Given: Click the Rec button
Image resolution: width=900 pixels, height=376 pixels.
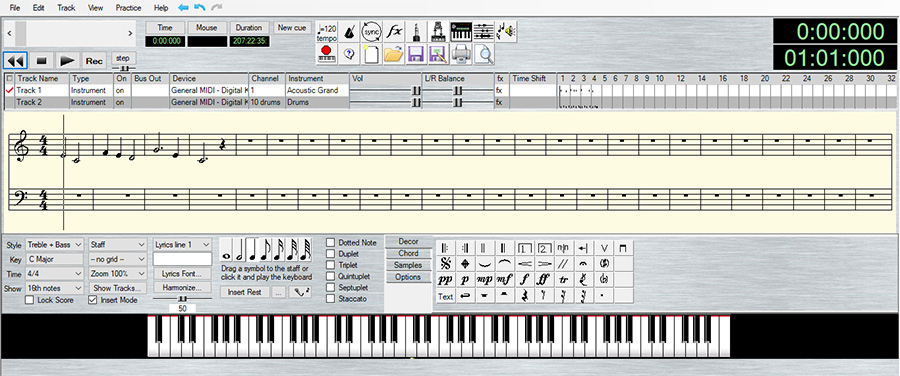Looking at the screenshot, I should click(95, 61).
